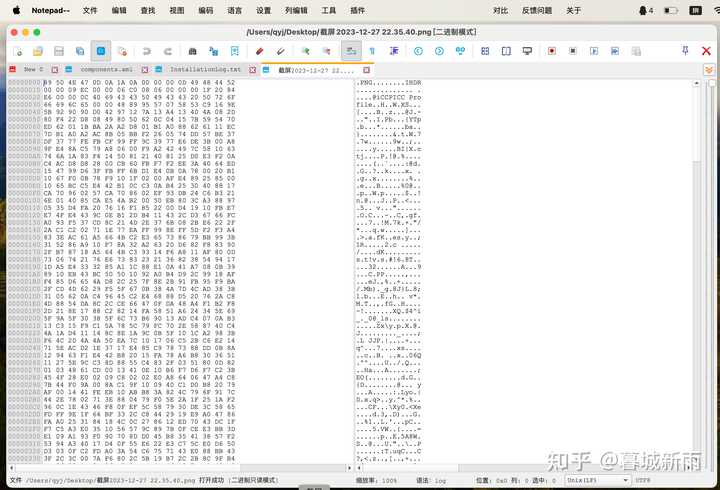Click the go-back circled arrow icon

(x=418, y=51)
